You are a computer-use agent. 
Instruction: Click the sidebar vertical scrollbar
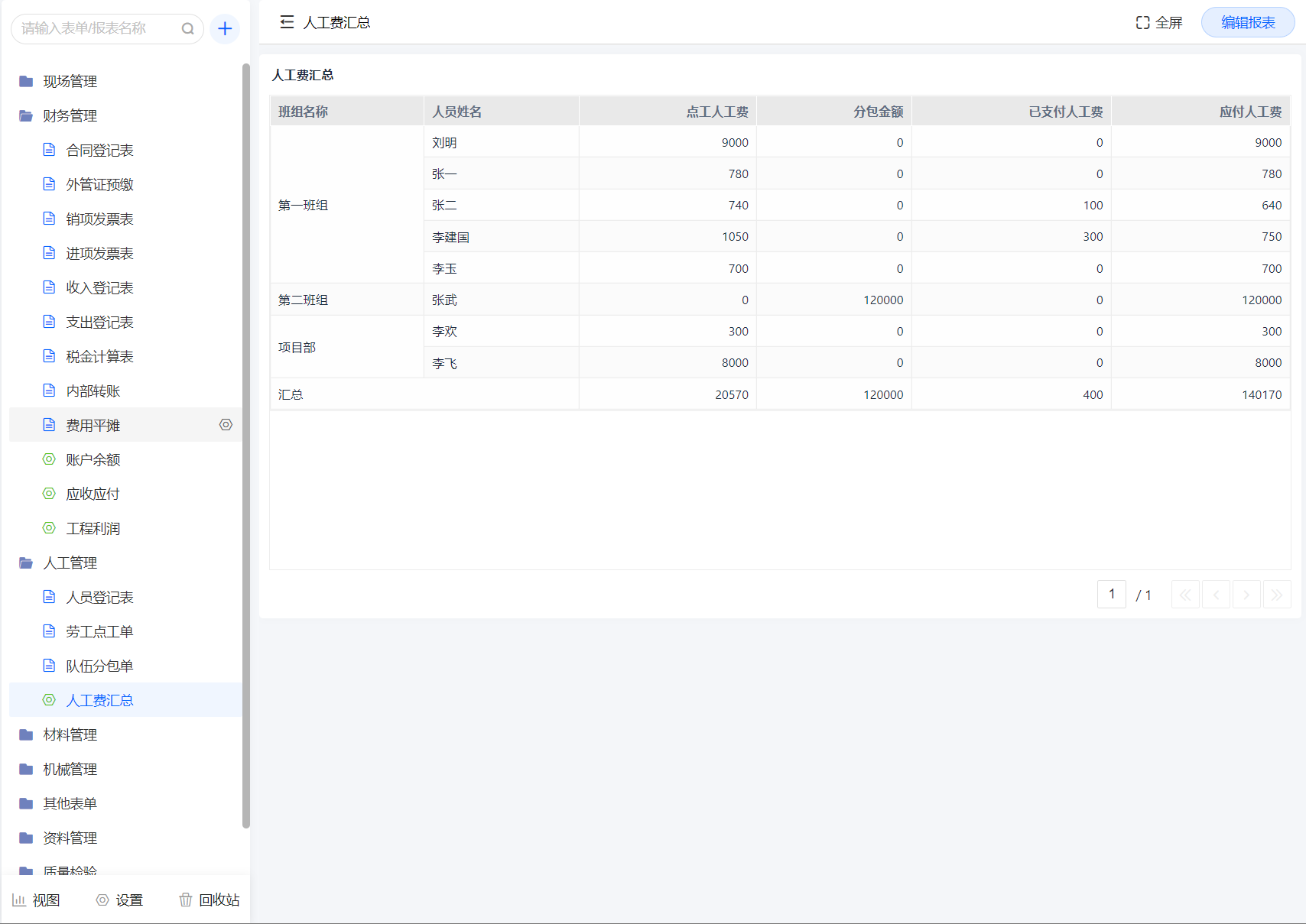246,443
